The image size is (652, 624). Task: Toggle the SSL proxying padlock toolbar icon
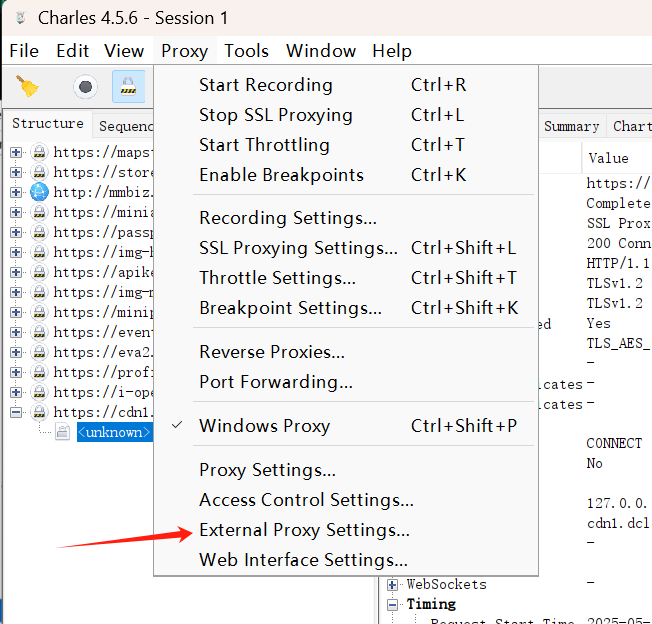point(128,87)
